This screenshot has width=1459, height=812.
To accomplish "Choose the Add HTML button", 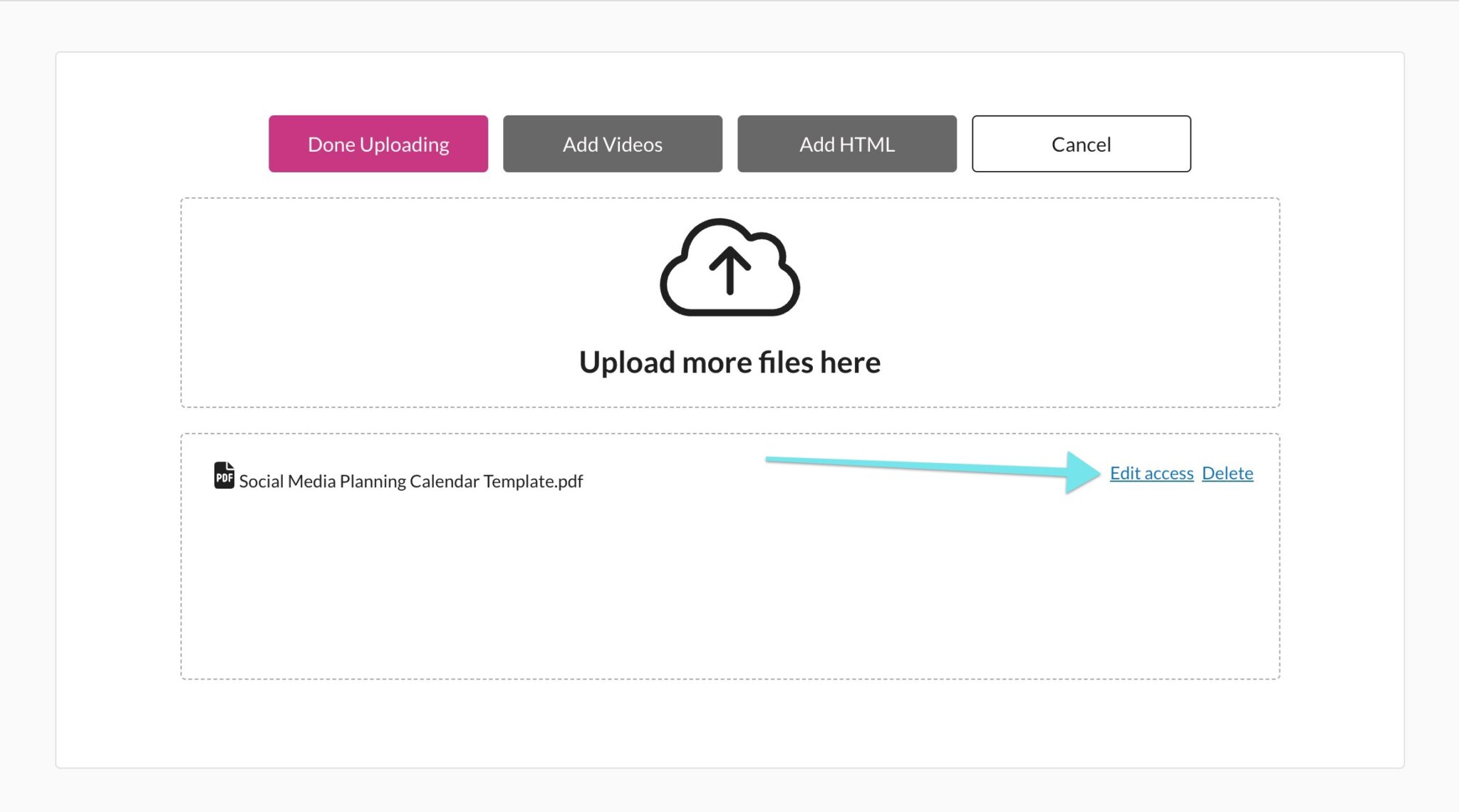I will point(847,144).
